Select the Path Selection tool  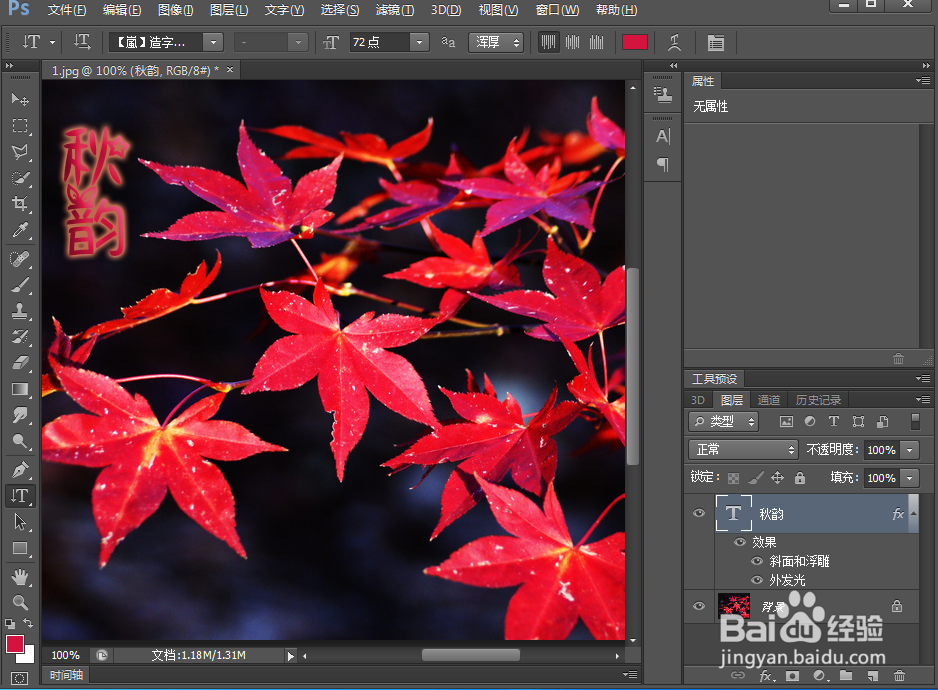tap(20, 522)
